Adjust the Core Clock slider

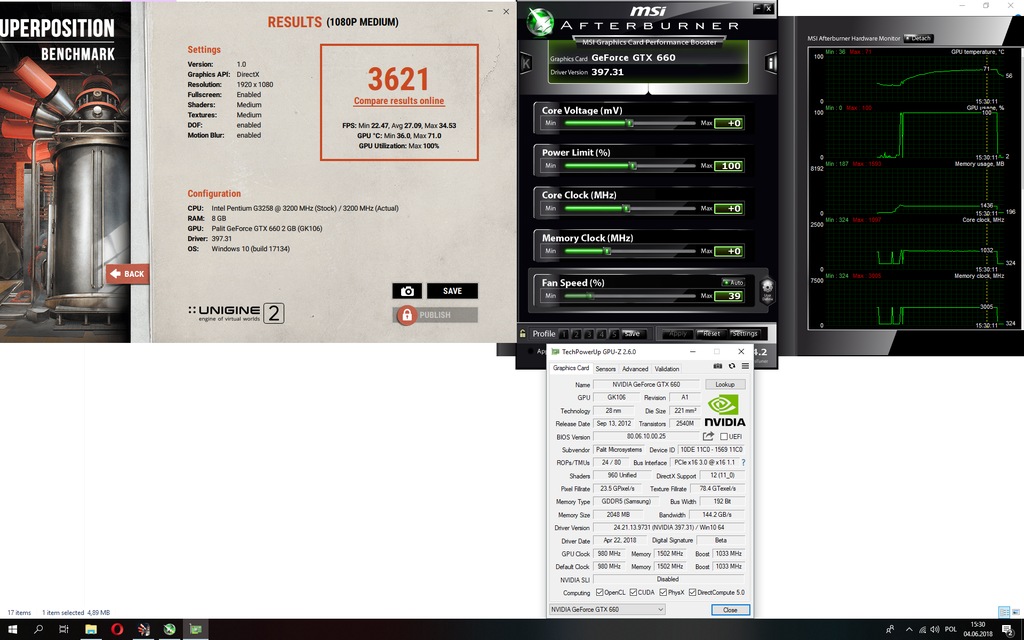pyautogui.click(x=630, y=208)
